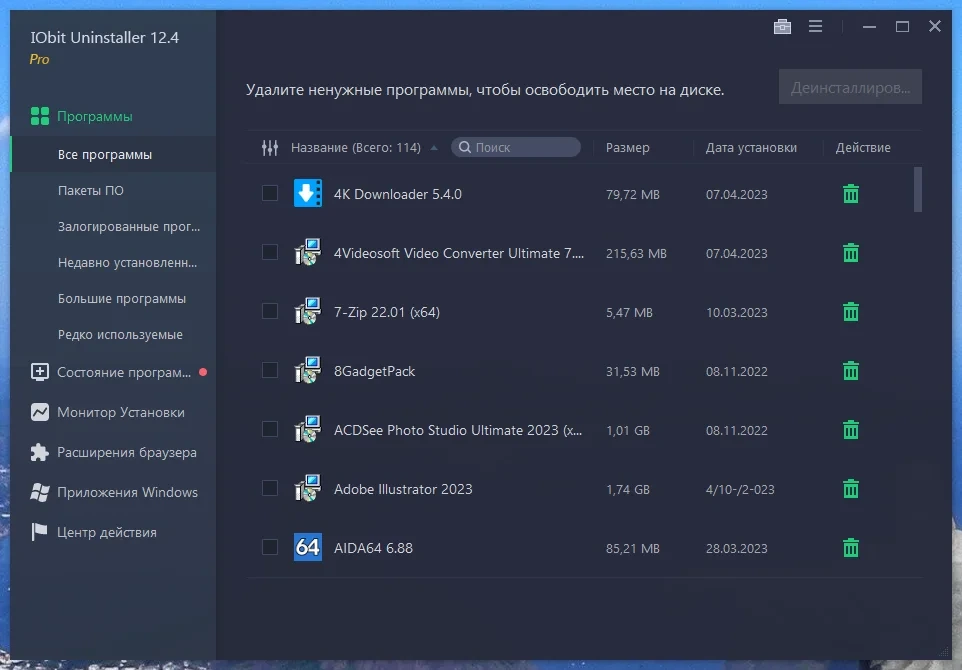Click the puzzle piece browser extensions icon
This screenshot has width=962, height=670.
(x=40, y=452)
